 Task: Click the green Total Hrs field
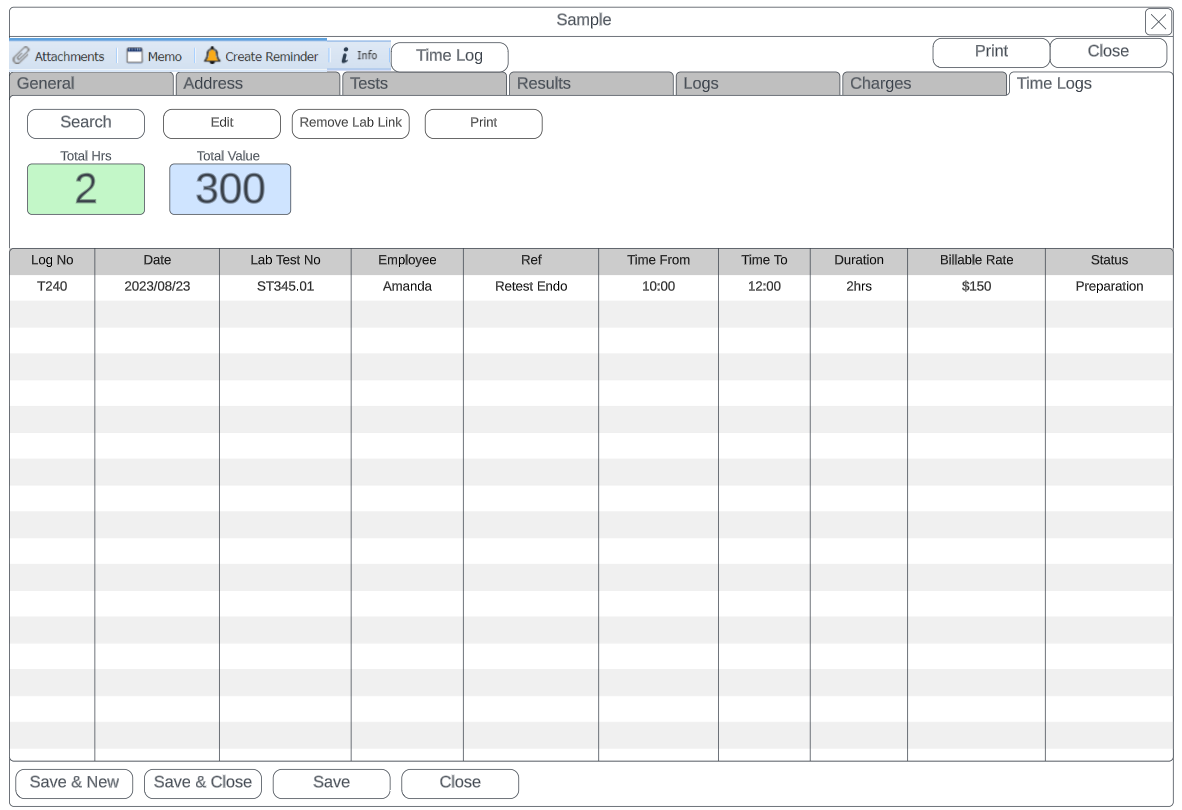86,189
